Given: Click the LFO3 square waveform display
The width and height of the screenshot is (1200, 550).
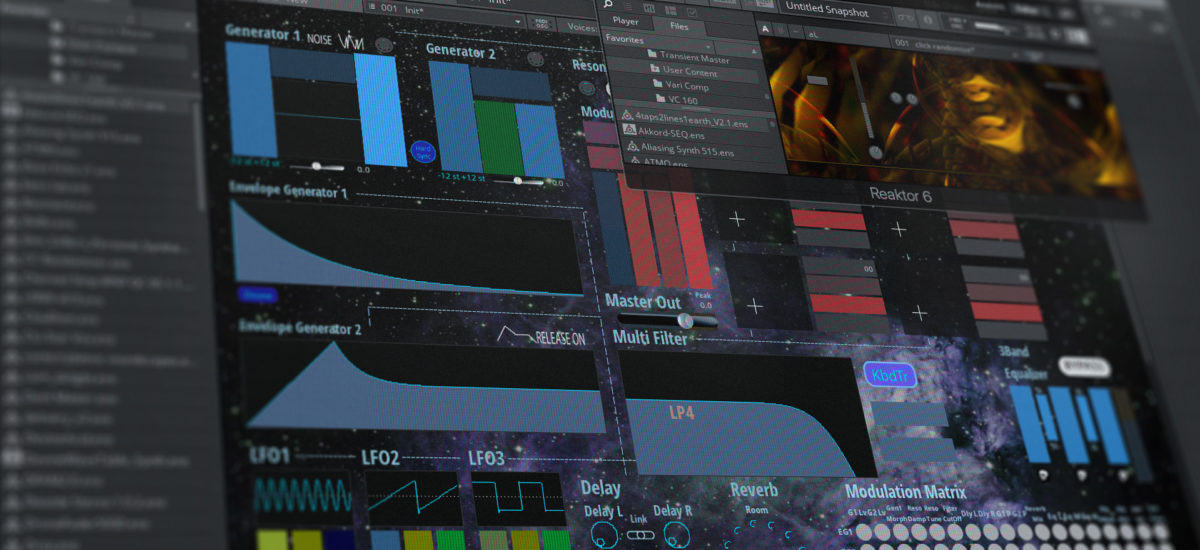Looking at the screenshot, I should (x=518, y=499).
